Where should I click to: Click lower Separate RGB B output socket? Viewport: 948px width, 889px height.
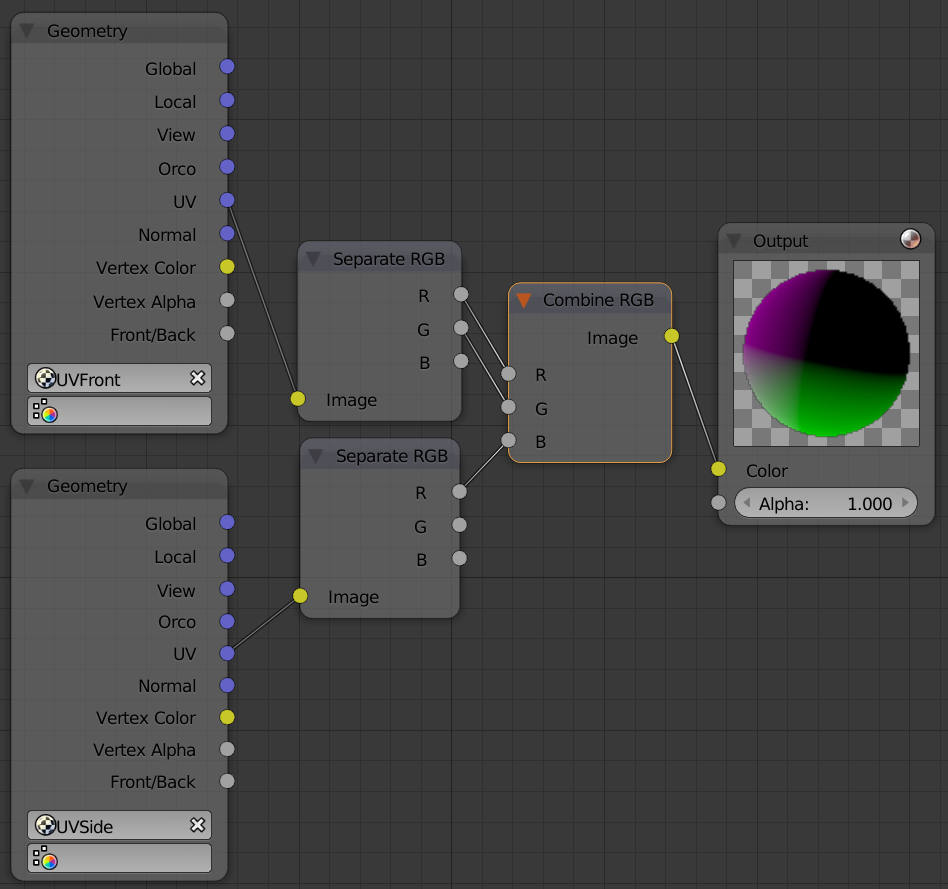[x=459, y=558]
